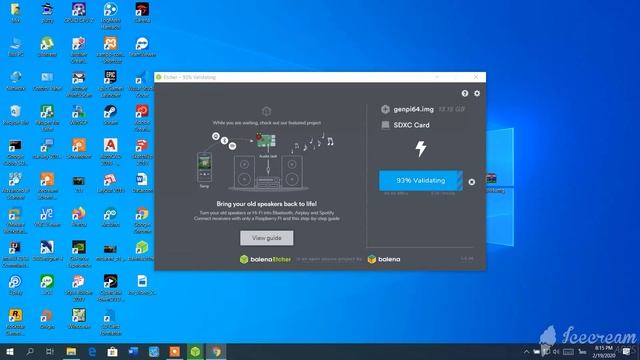Select the balenaEtcher green cube desktop shortcut
640x360 pixels.
point(142,251)
